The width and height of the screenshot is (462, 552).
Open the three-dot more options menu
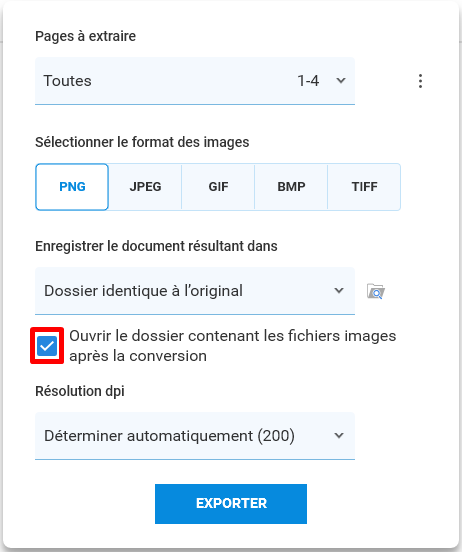tap(420, 81)
